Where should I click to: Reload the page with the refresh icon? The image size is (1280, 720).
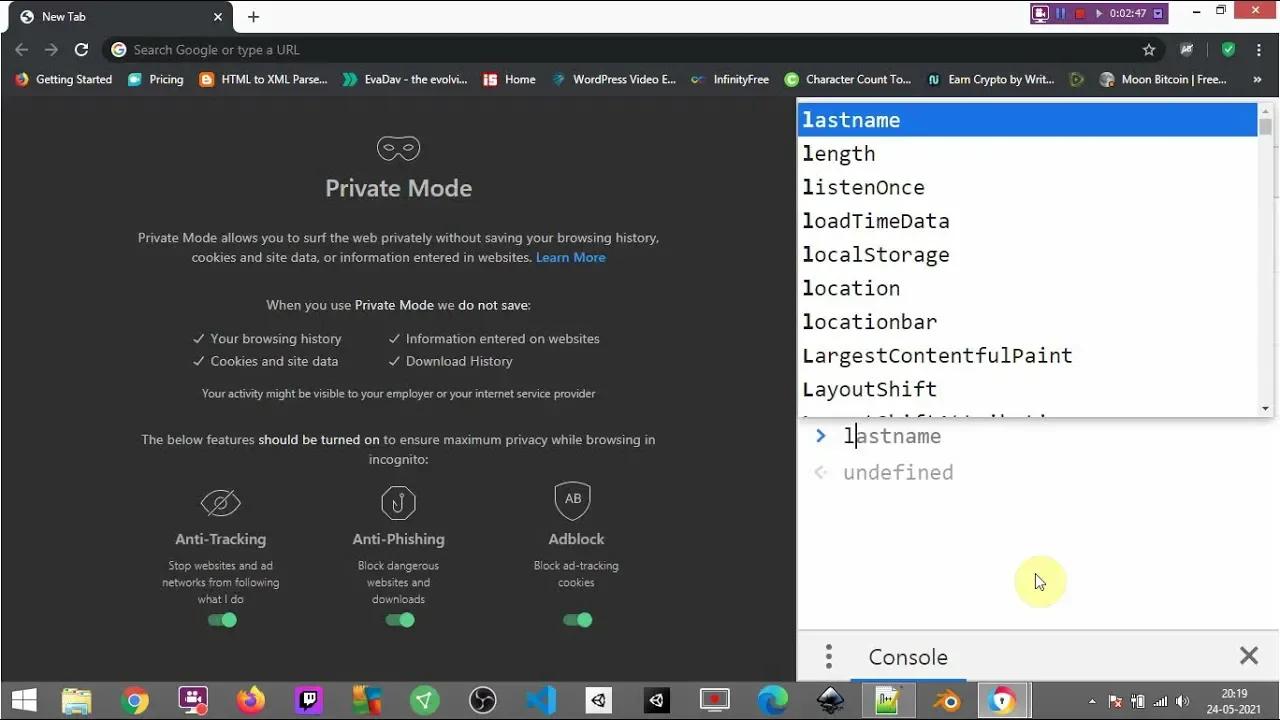coord(81,50)
